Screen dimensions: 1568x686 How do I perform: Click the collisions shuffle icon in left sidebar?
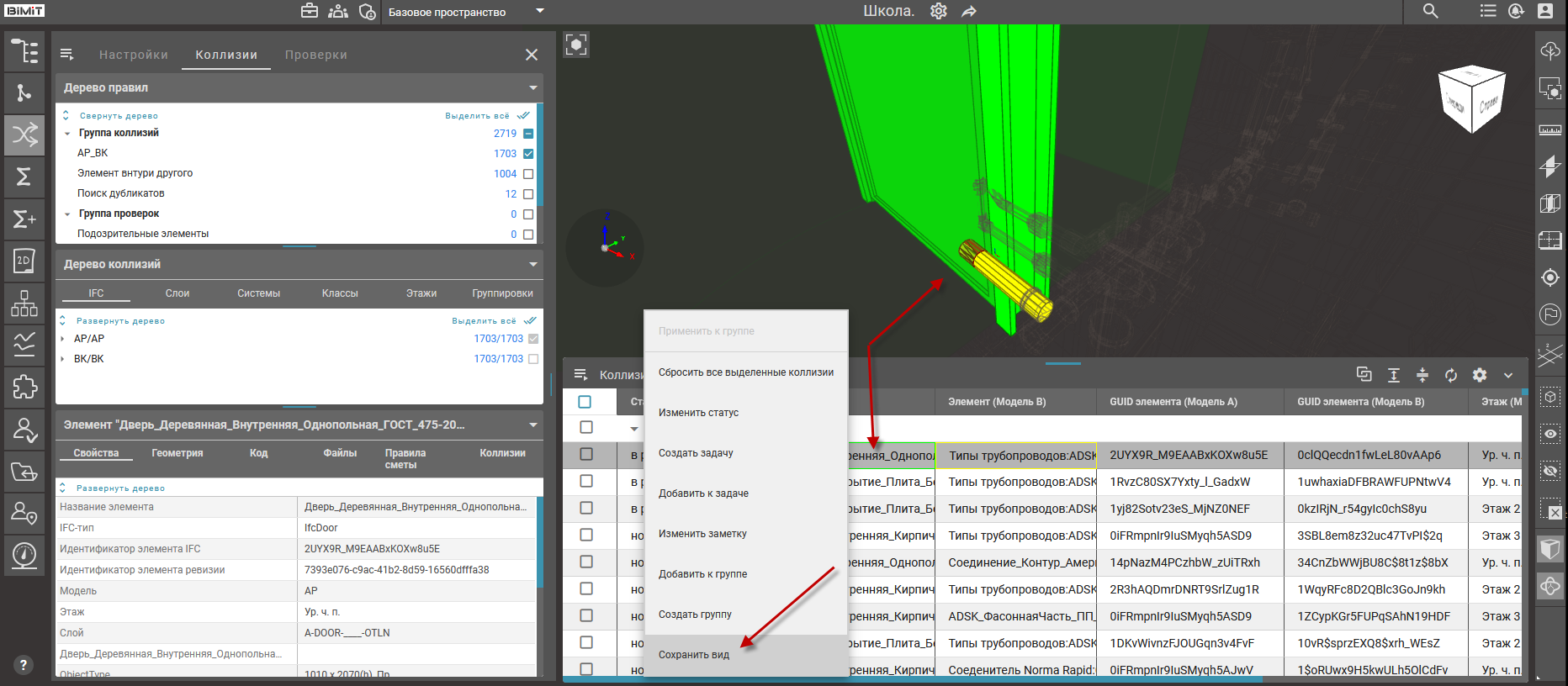point(24,135)
